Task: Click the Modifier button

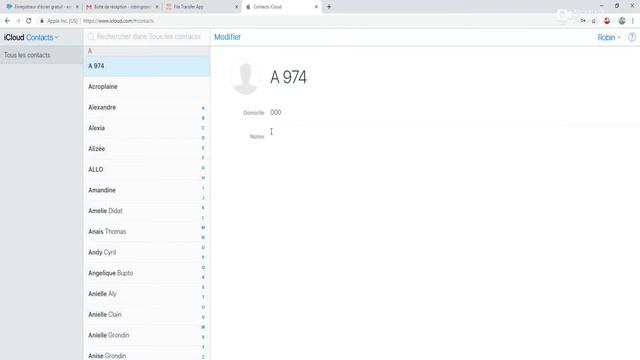Action: tap(227, 37)
